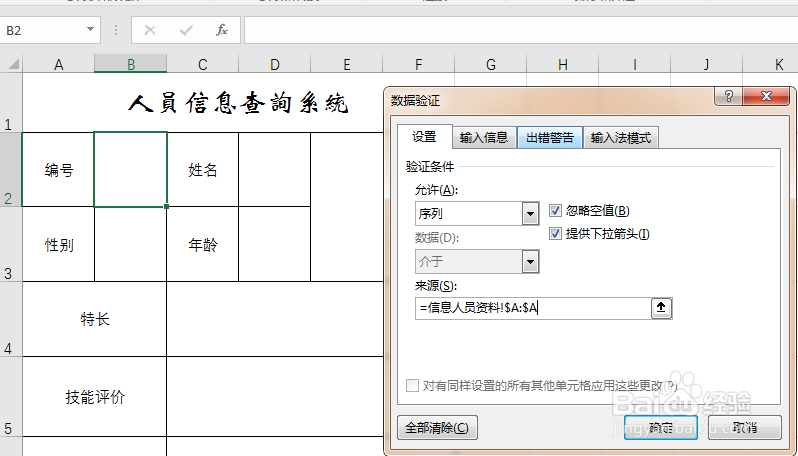The height and width of the screenshot is (456, 798).
Task: Select row 5 header
Action: [11, 396]
